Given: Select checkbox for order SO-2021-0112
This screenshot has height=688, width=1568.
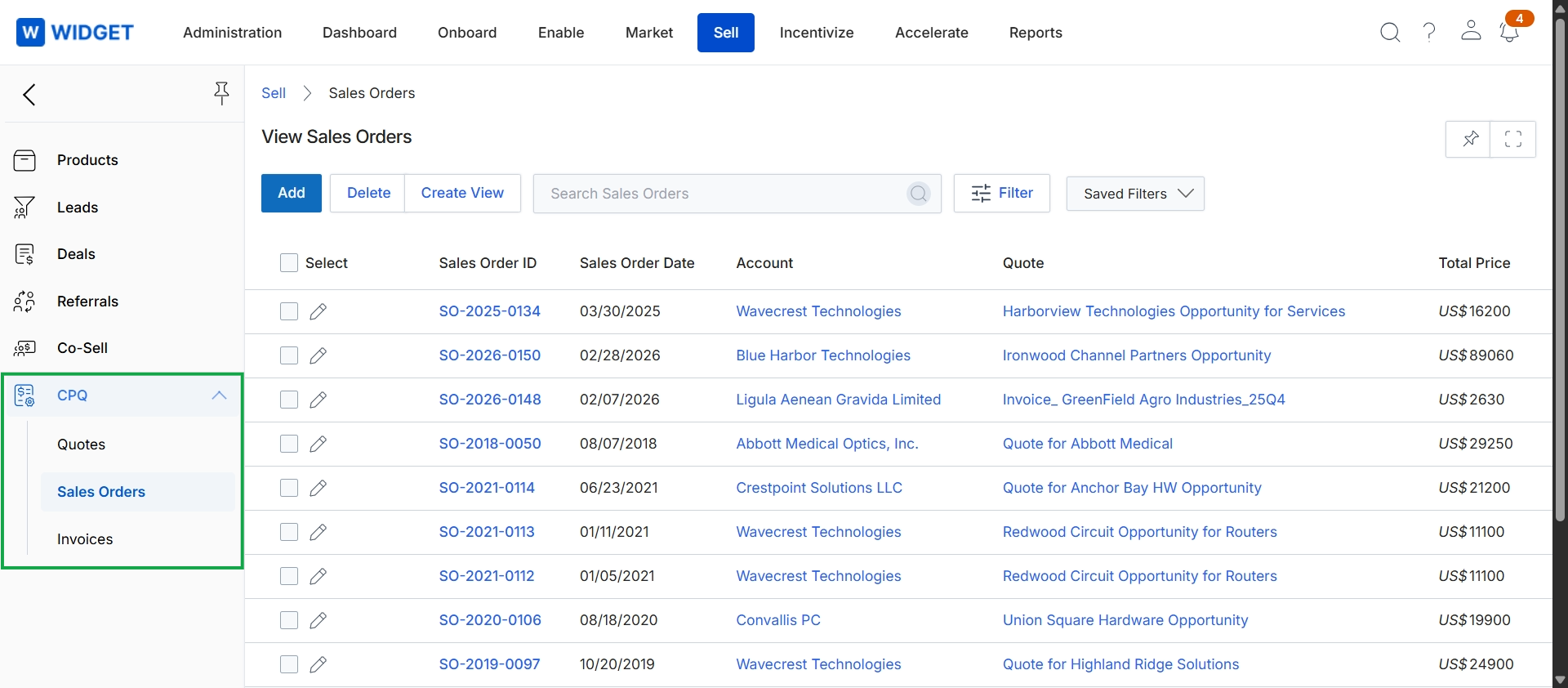Looking at the screenshot, I should tap(289, 576).
